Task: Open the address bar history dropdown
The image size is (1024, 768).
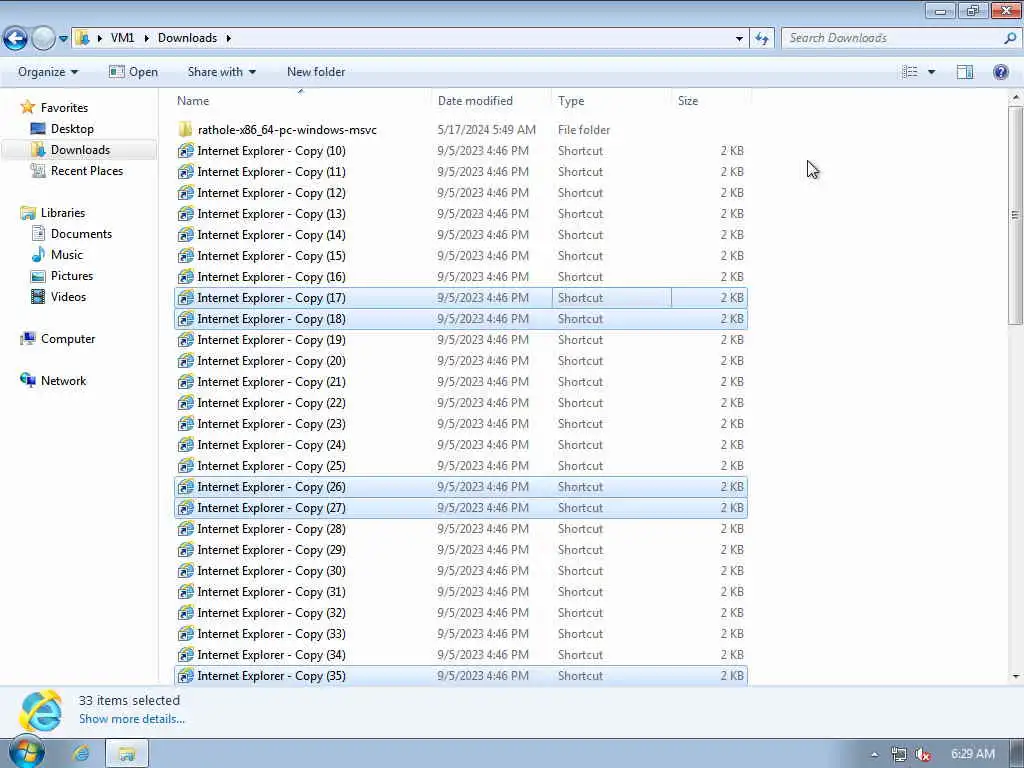Action: (x=739, y=39)
